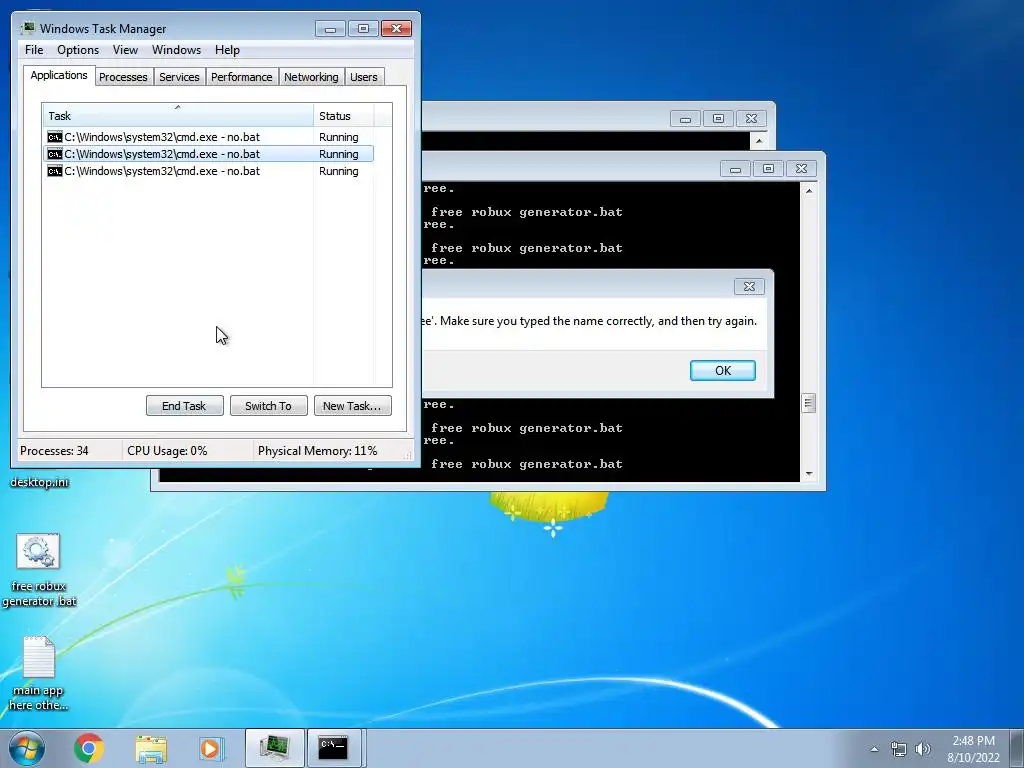
Task: Open the Options menu in Task Manager
Action: pyautogui.click(x=78, y=50)
